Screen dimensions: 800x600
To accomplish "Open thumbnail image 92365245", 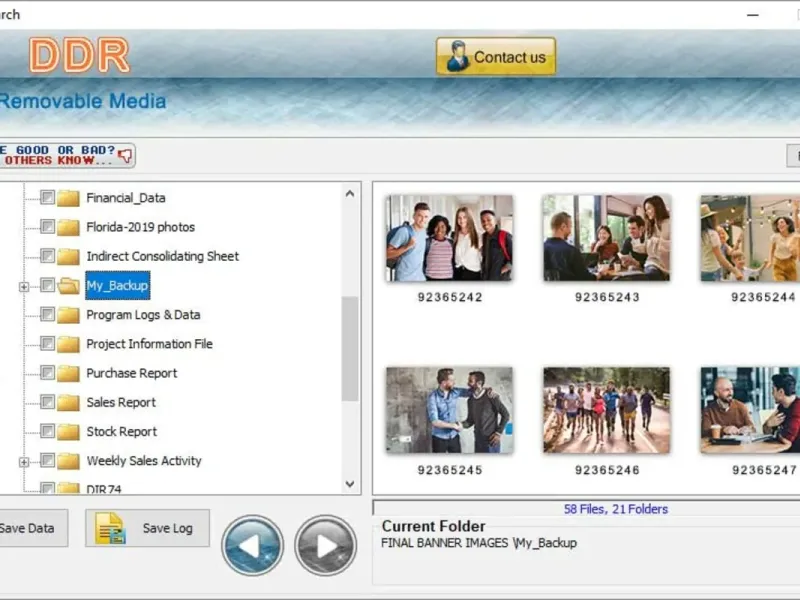I will [x=449, y=410].
